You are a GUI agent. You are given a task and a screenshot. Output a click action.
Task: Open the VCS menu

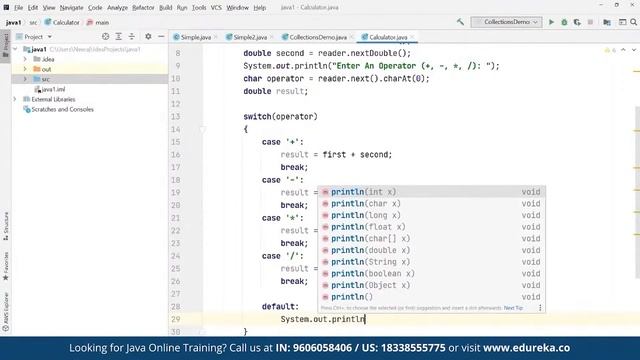pyautogui.click(x=216, y=7)
